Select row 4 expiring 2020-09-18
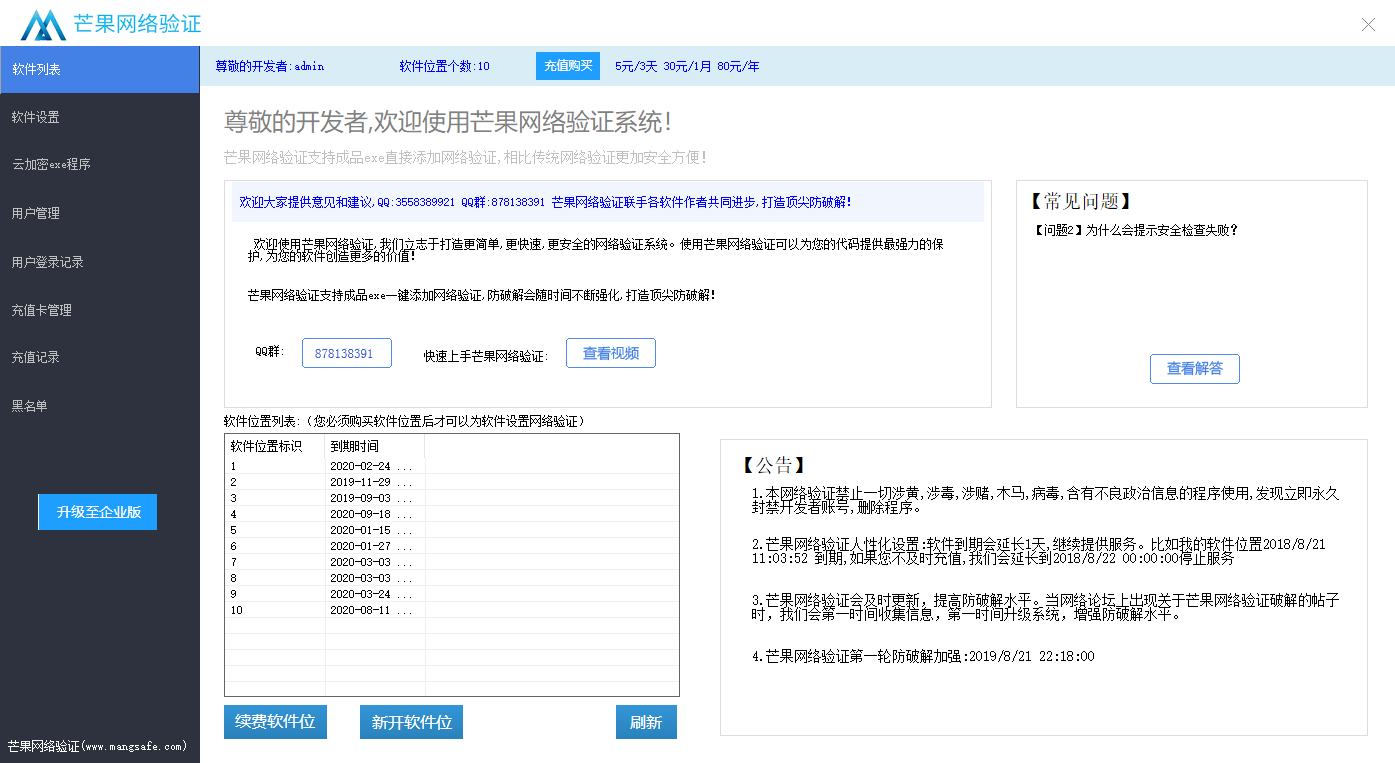The height and width of the screenshot is (763, 1395). (x=452, y=514)
